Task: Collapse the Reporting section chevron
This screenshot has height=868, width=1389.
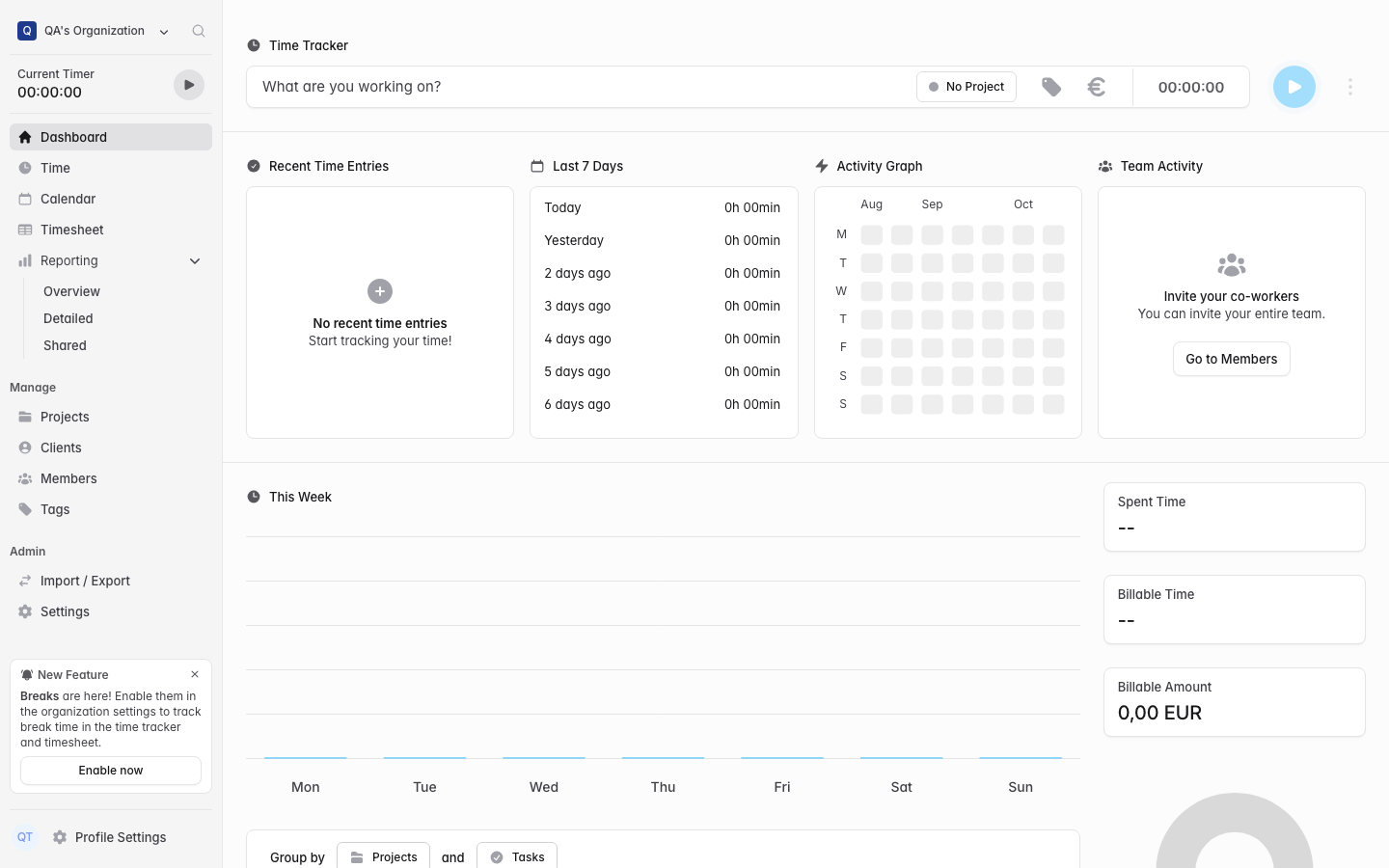Action: (x=195, y=260)
